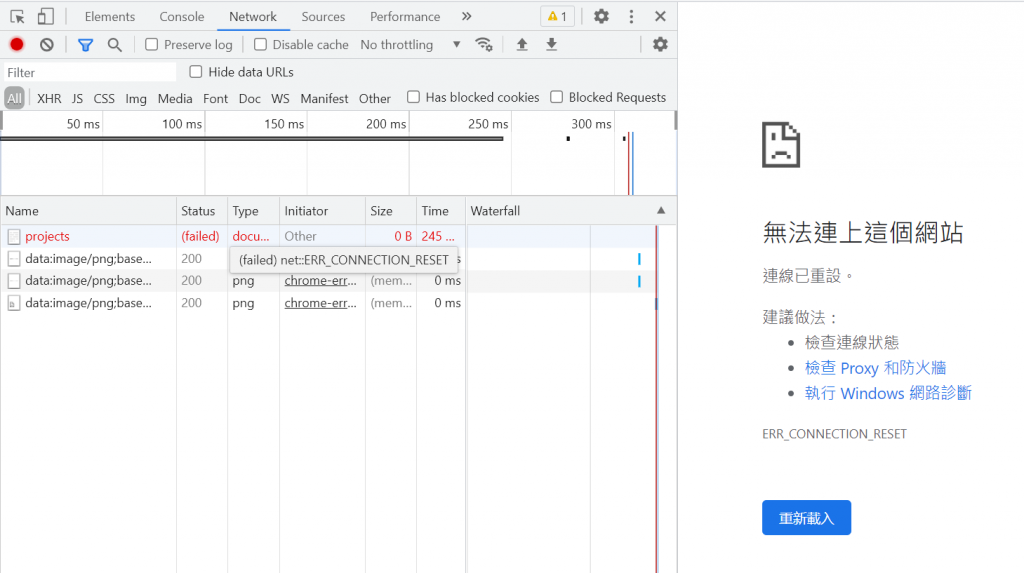Image resolution: width=1024 pixels, height=573 pixels.
Task: Focus the Filter text field
Action: tap(90, 73)
